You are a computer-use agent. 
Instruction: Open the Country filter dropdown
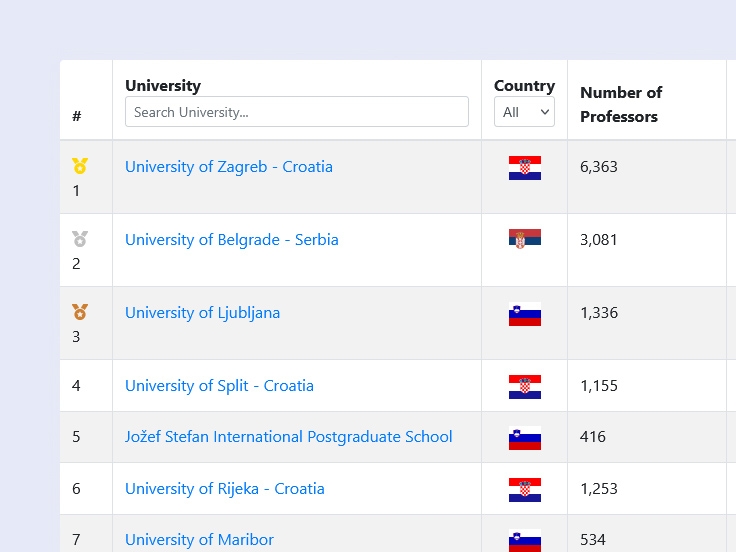click(x=524, y=112)
